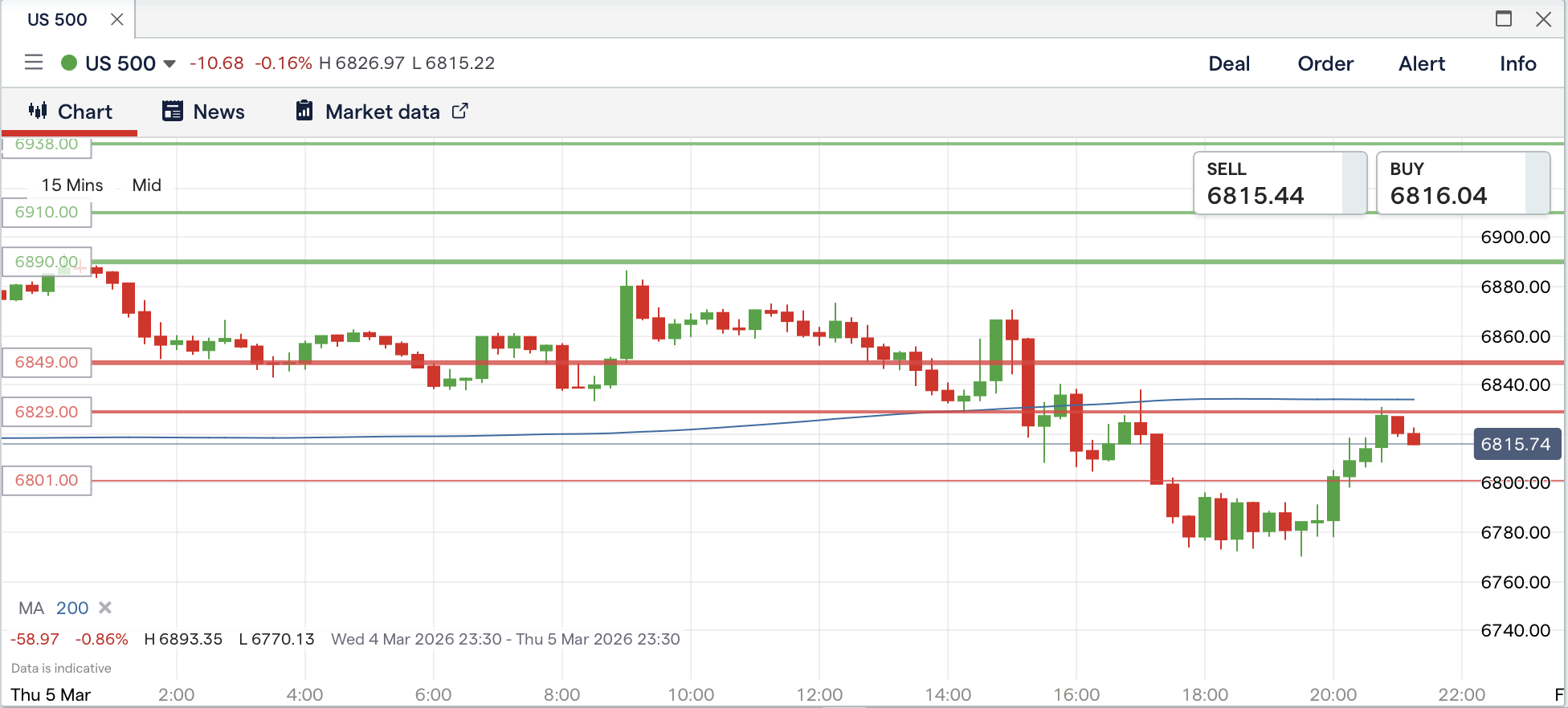The image size is (1568, 708).
Task: Click the candlestick Chart tab icon
Action: point(38,111)
